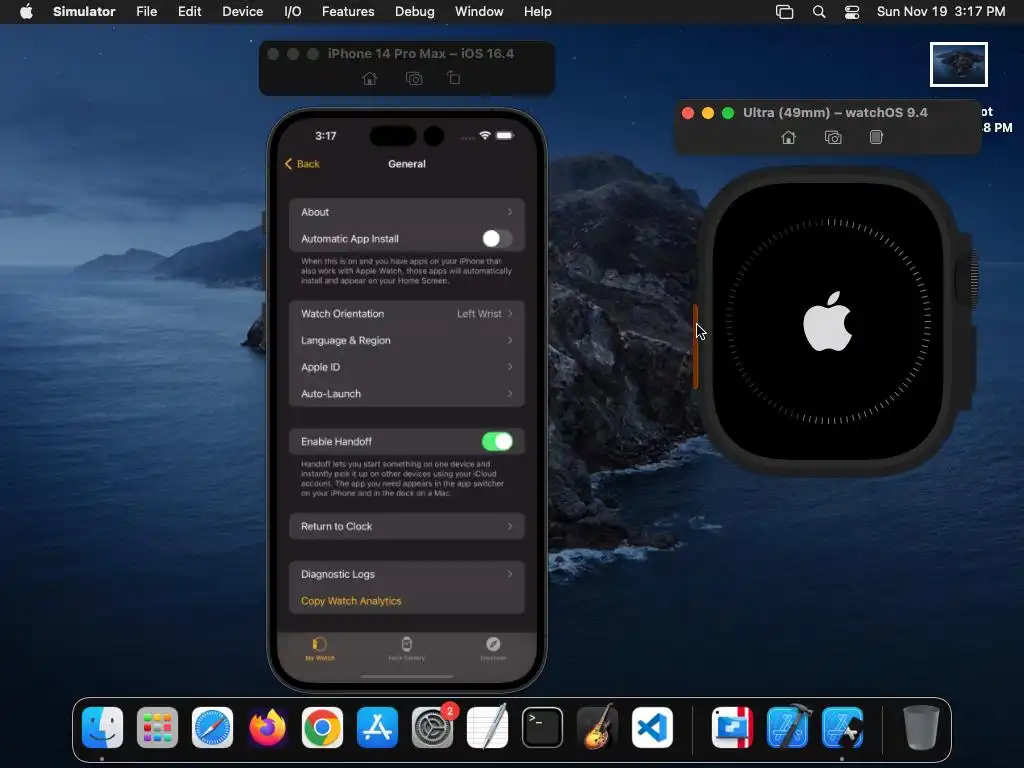Viewport: 1024px width, 768px height.
Task: Open Apple ID row
Action: point(406,367)
